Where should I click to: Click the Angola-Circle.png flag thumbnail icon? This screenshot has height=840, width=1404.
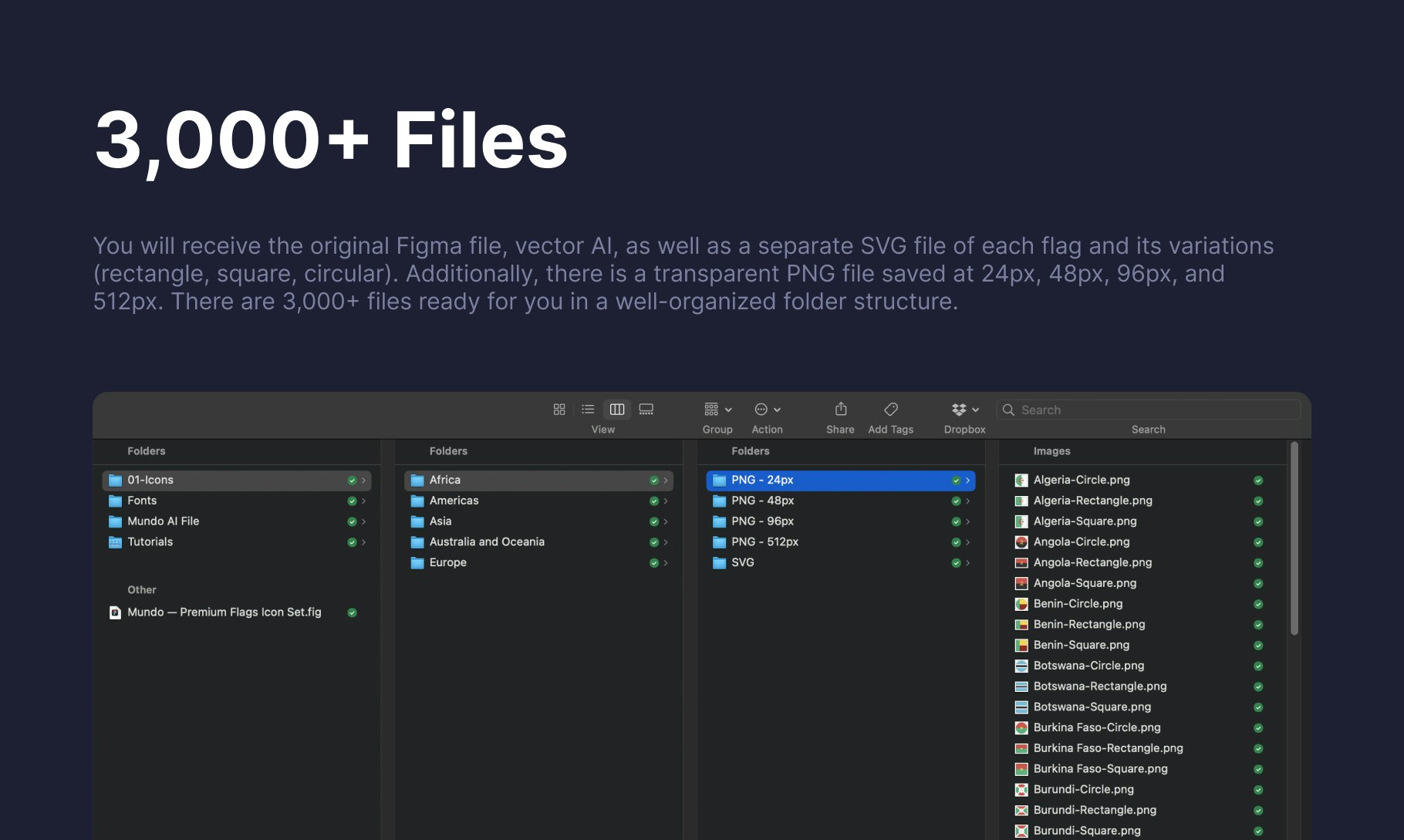tap(1021, 542)
